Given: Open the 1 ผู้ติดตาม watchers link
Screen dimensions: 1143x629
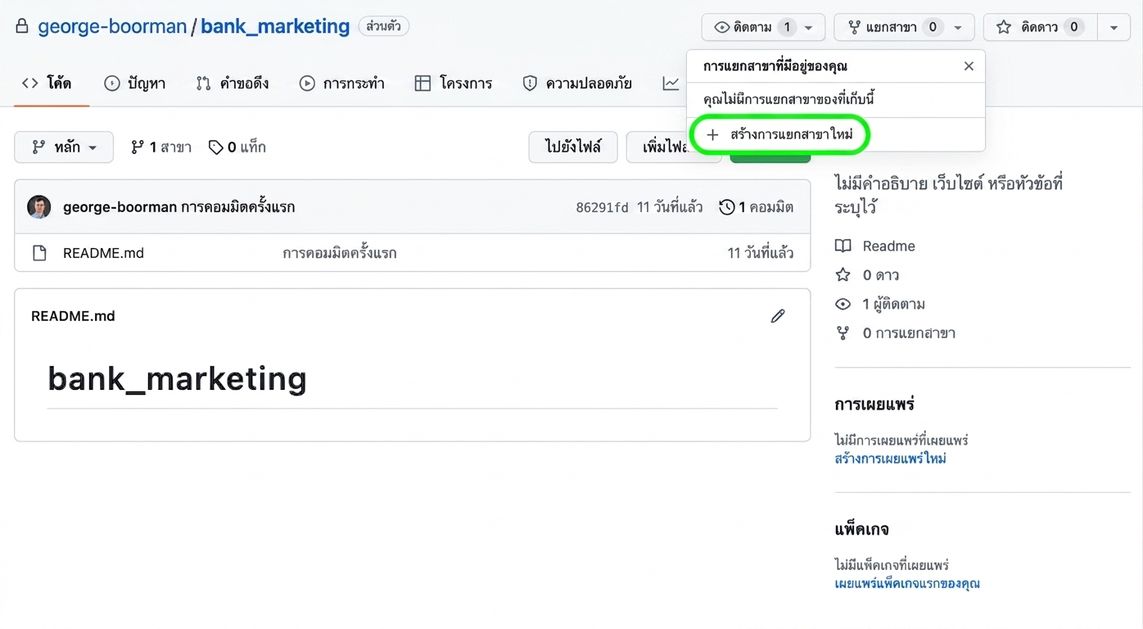Looking at the screenshot, I should (880, 304).
